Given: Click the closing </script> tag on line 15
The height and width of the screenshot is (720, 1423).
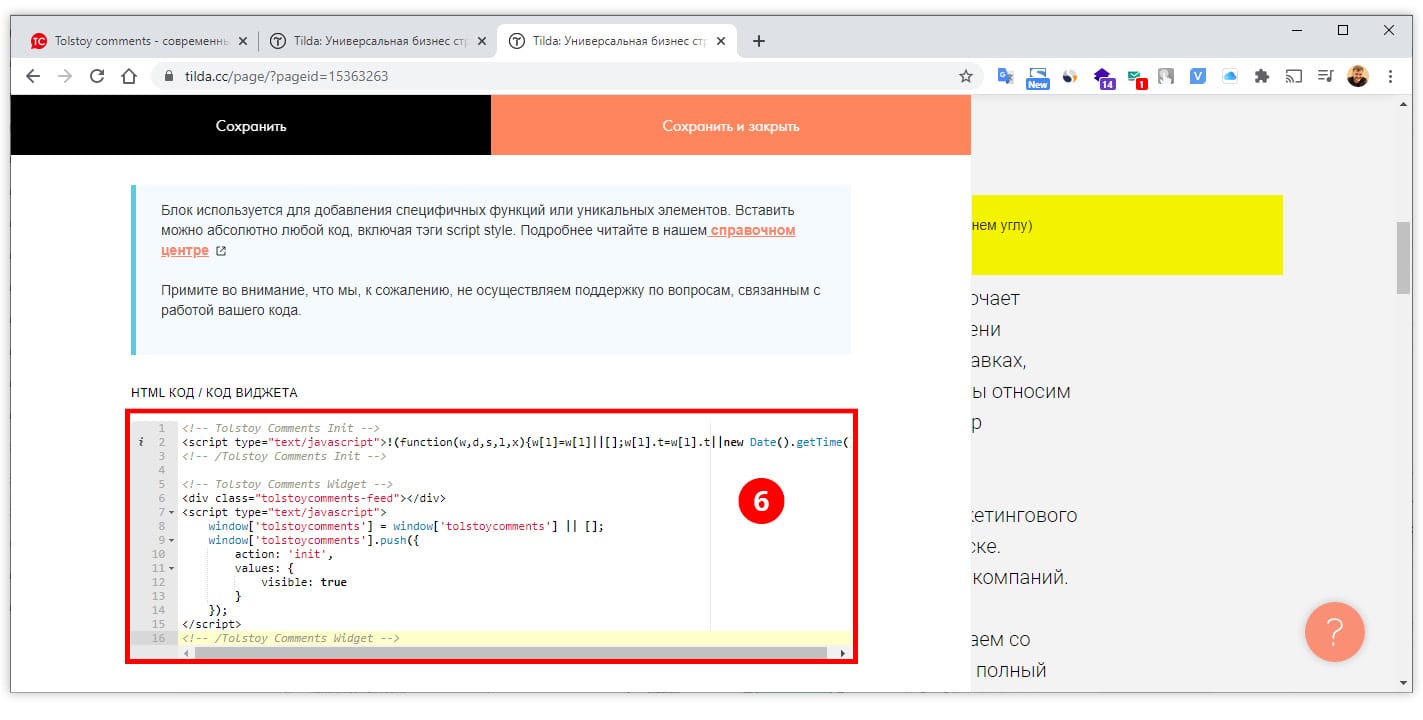Looking at the screenshot, I should (x=211, y=624).
